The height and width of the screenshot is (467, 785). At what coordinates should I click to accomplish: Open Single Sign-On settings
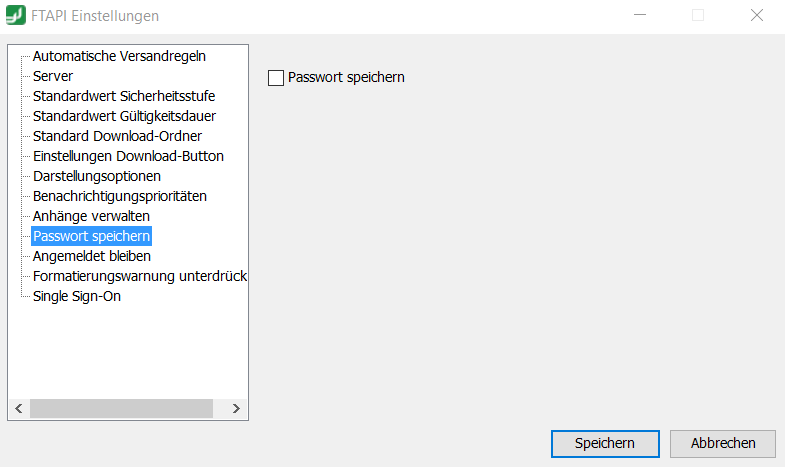[77, 296]
